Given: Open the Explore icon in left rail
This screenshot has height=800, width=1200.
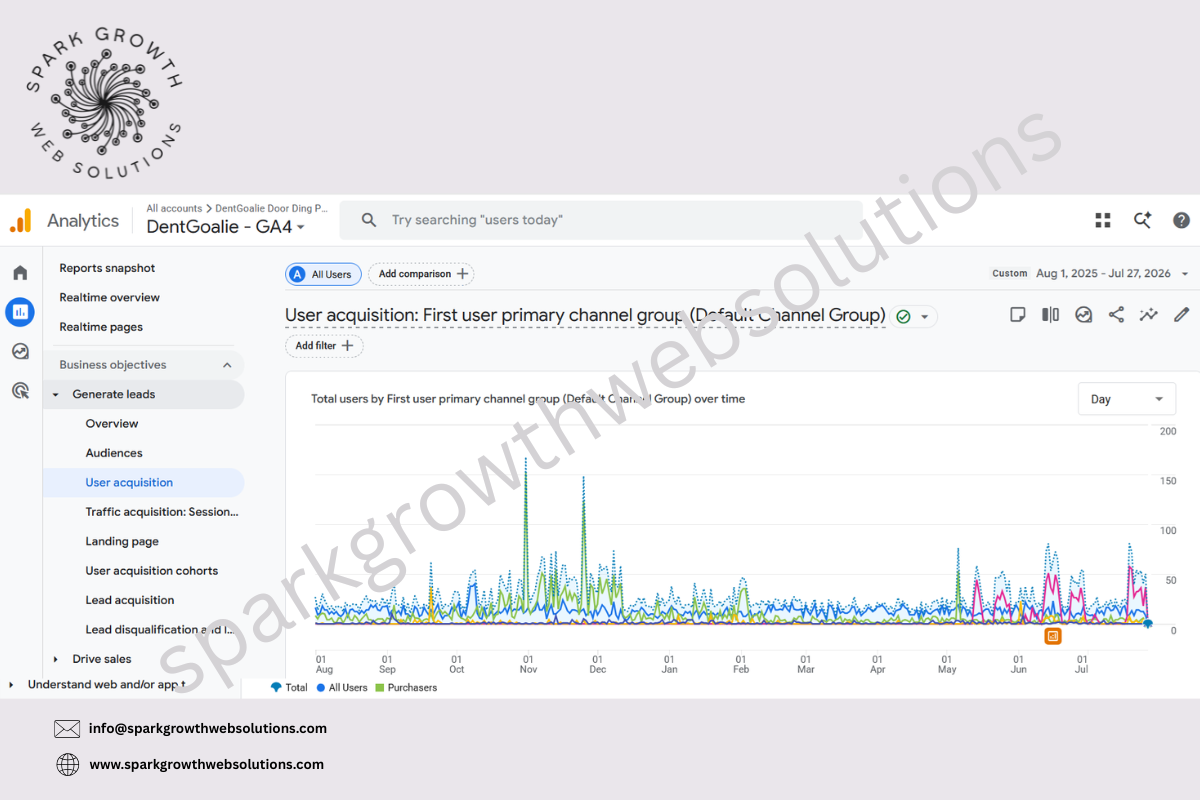Looking at the screenshot, I should [20, 351].
